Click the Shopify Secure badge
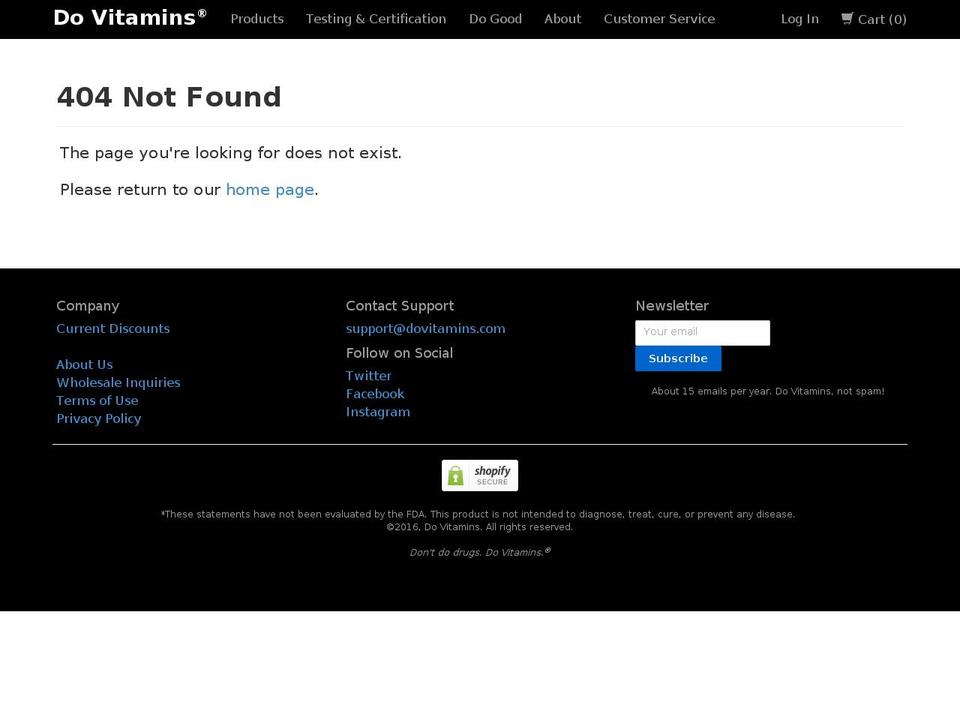The width and height of the screenshot is (960, 720). click(x=480, y=476)
